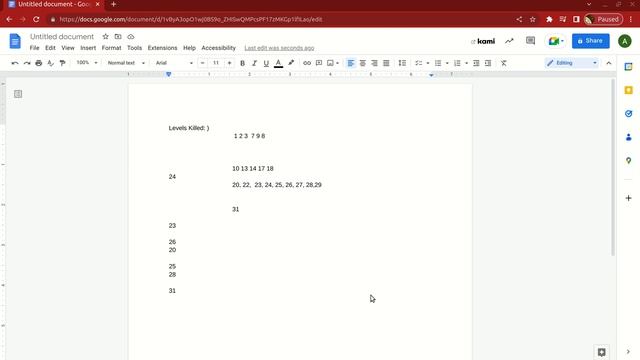Image resolution: width=640 pixels, height=360 pixels.
Task: Justify the text
Action: click(x=386, y=63)
